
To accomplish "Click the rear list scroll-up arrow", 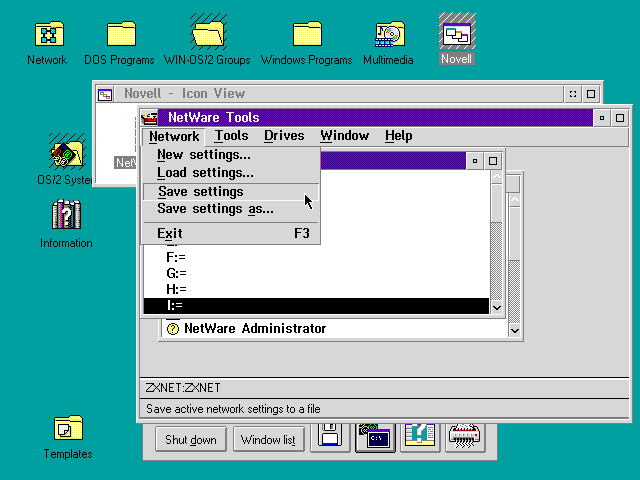I will (515, 200).
